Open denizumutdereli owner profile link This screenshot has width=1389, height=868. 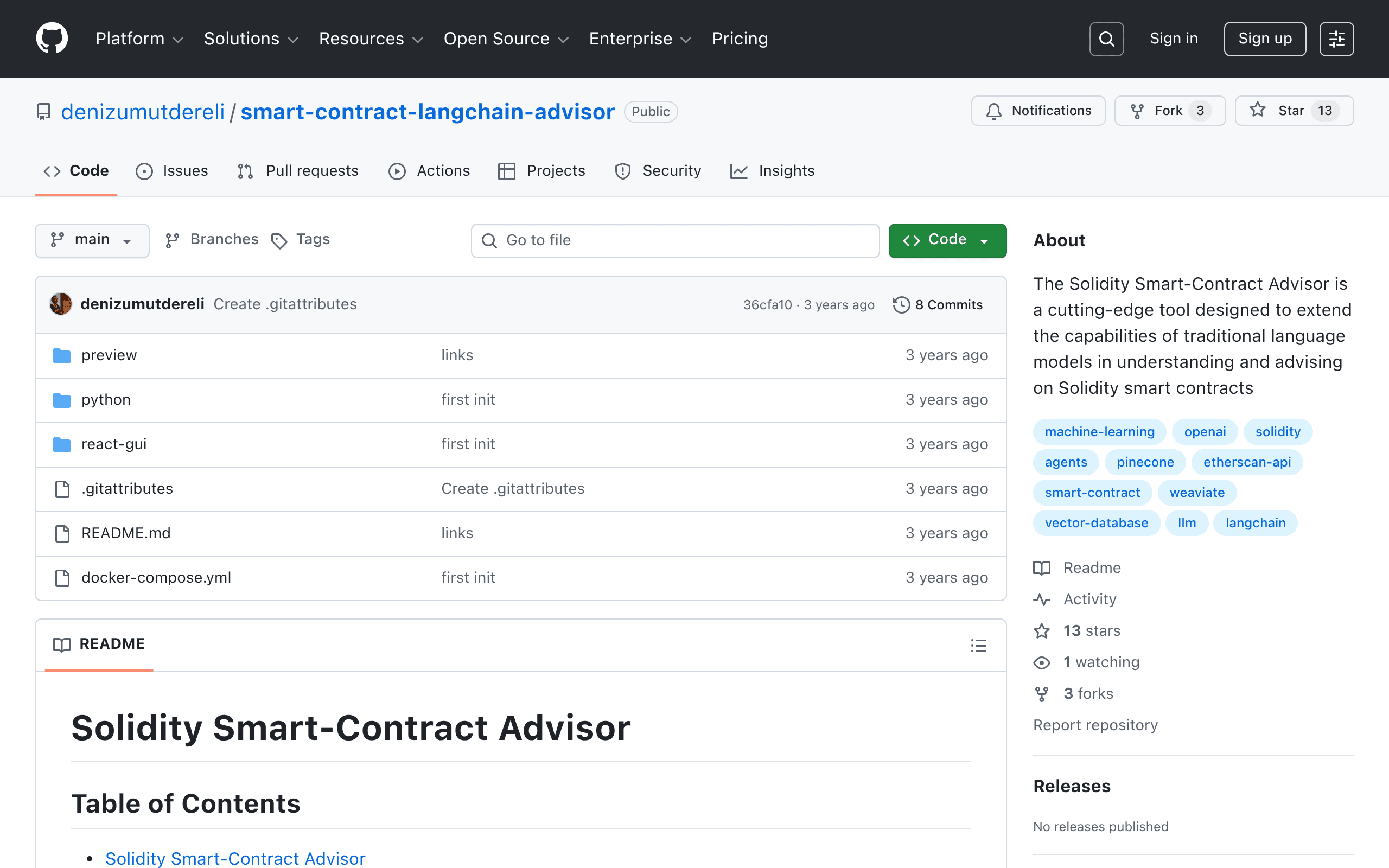click(x=143, y=112)
